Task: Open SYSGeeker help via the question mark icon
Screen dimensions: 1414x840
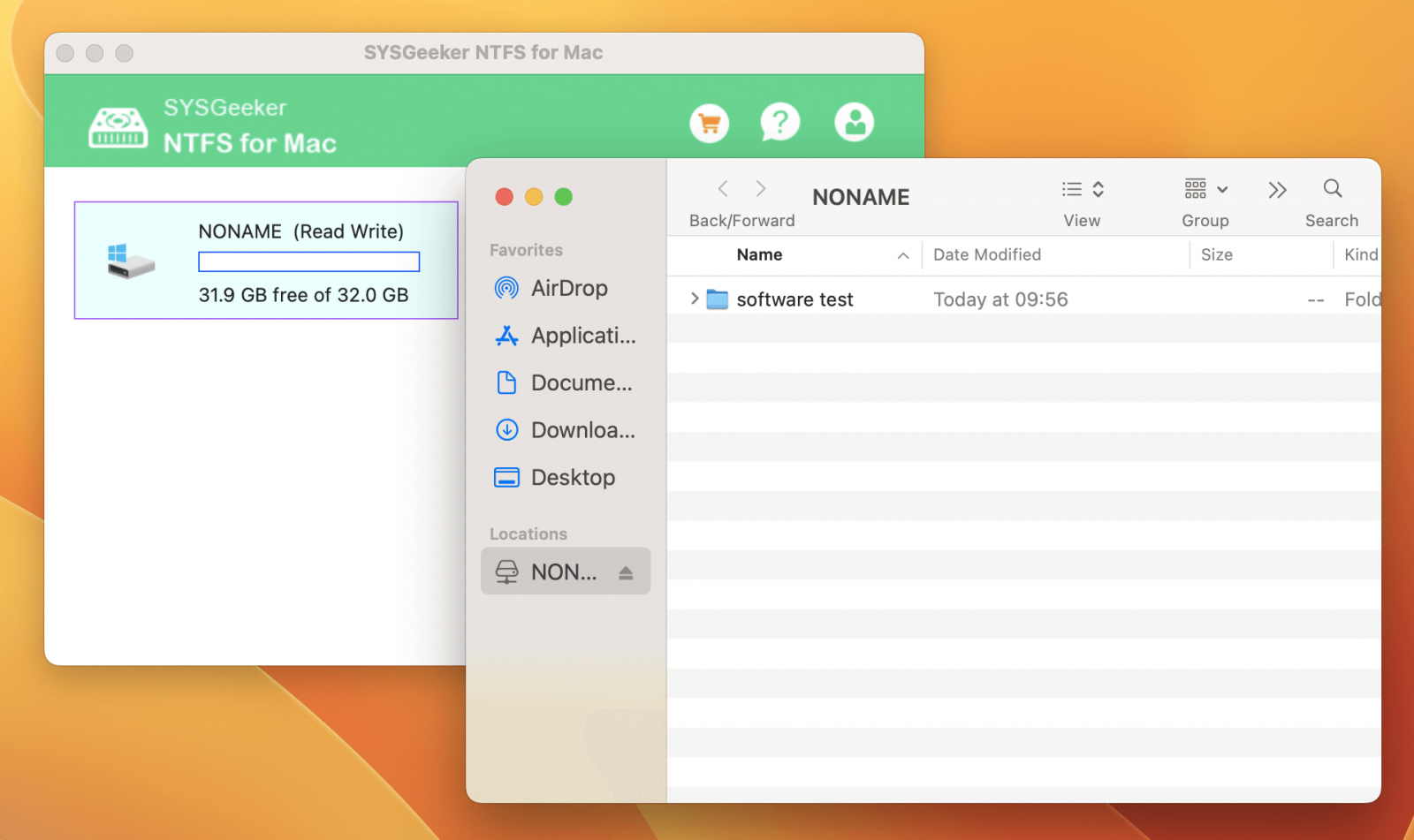Action: 780,123
